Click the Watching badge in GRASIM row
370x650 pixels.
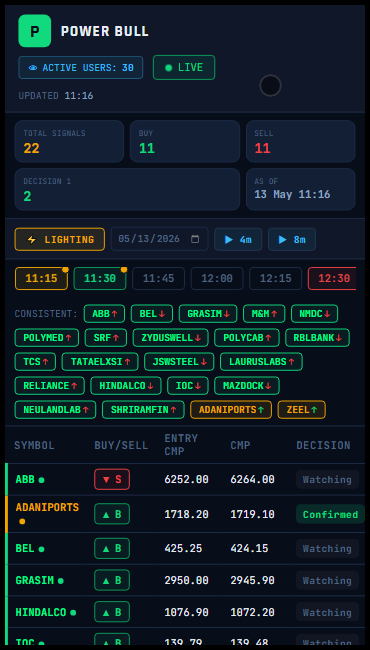(327, 580)
